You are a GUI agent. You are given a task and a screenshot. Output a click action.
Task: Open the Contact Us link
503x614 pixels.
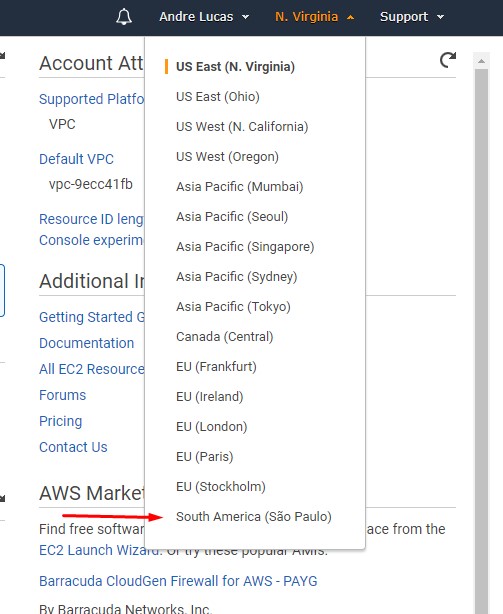[x=73, y=447]
